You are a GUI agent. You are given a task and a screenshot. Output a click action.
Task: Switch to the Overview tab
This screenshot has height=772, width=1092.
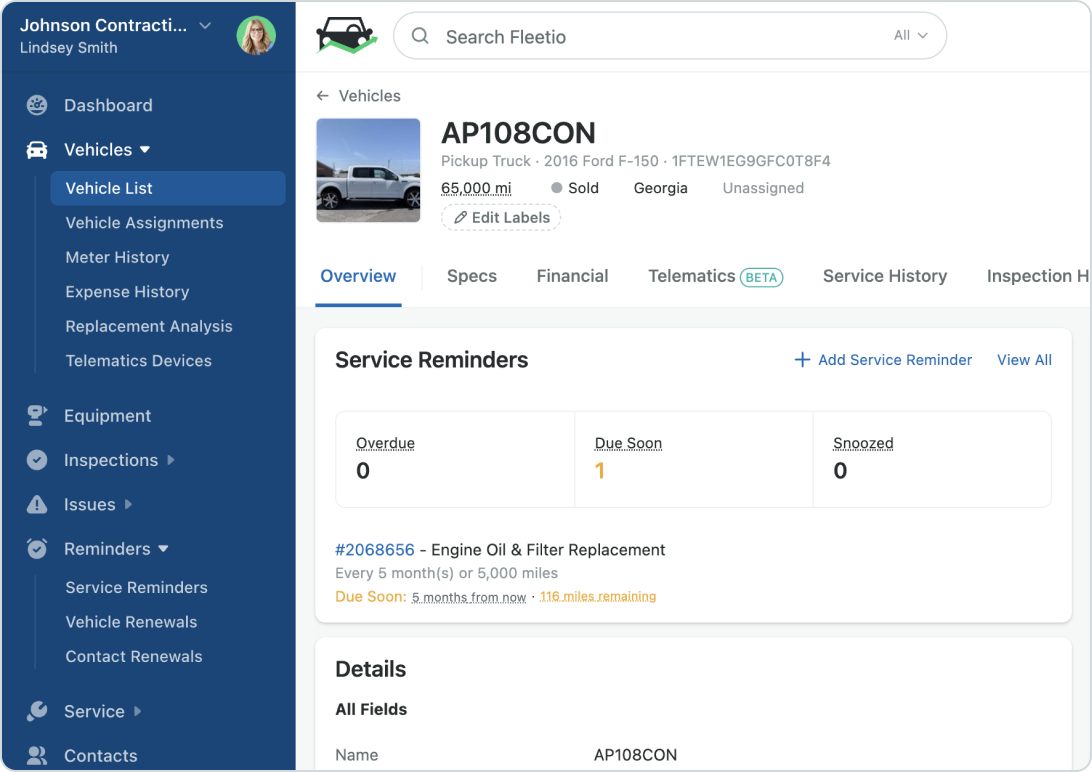point(358,276)
